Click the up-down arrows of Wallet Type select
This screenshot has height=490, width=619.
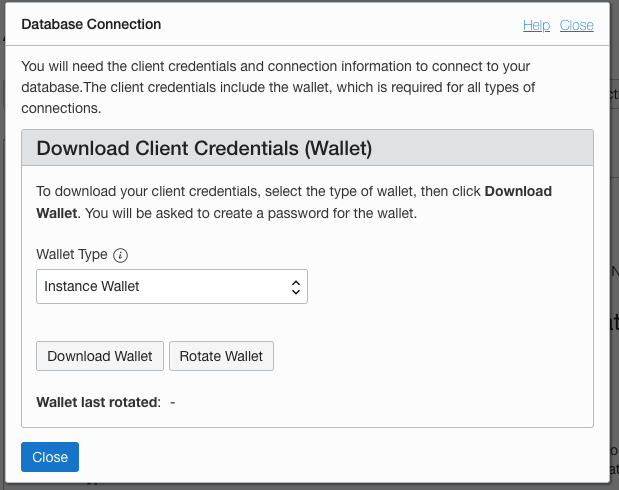[x=296, y=287]
